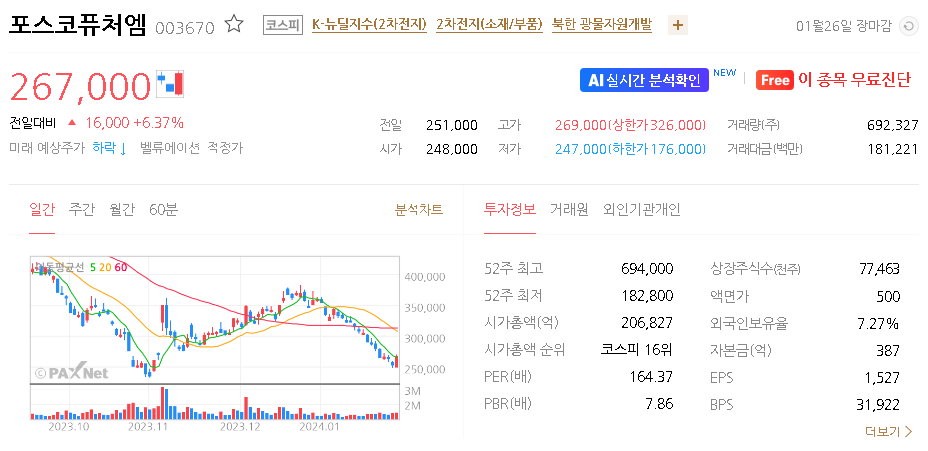Click 상장주식수 value 77,463

tap(879, 269)
